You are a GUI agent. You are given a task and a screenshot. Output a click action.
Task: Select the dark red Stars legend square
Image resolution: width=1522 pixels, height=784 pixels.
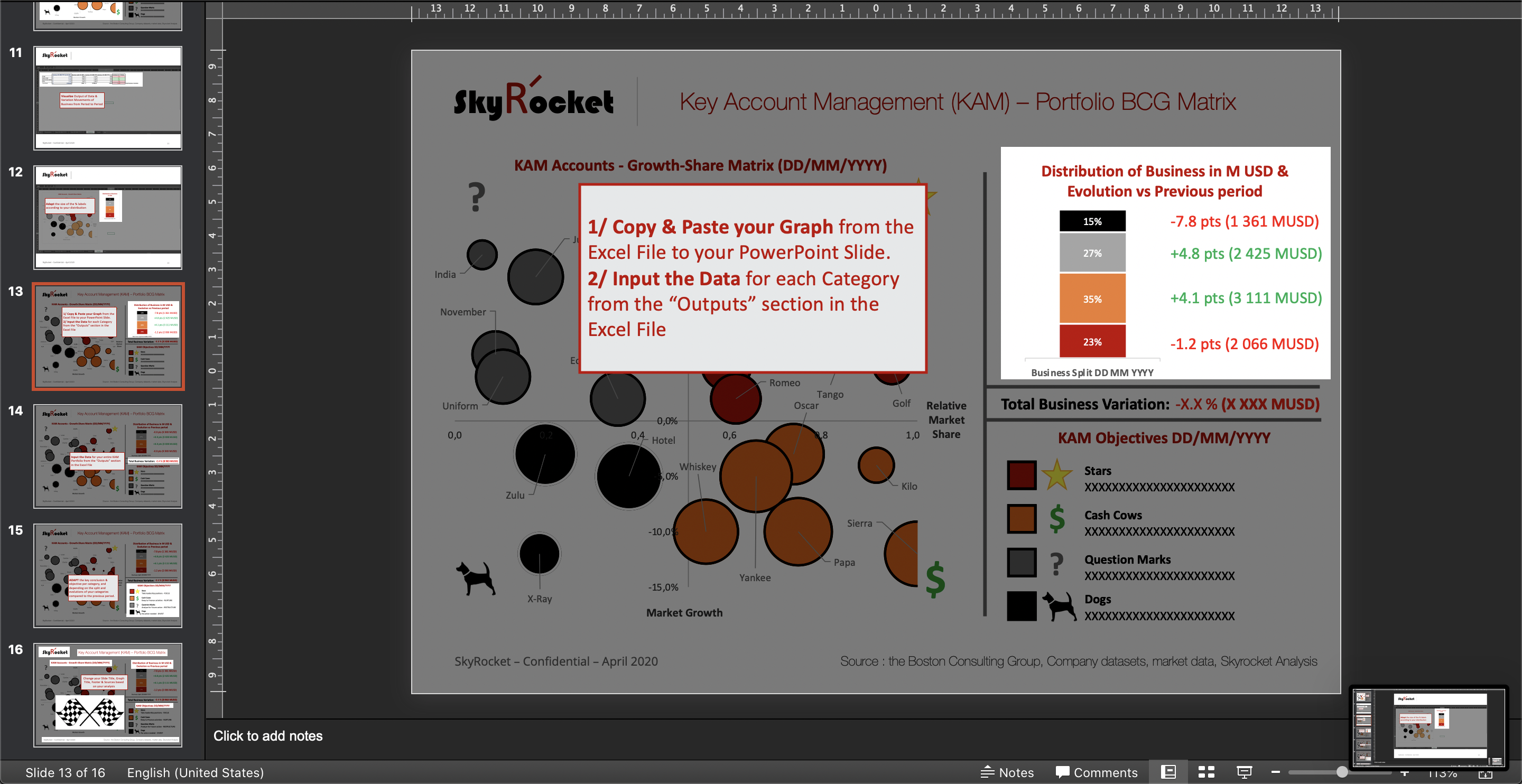tap(1022, 475)
